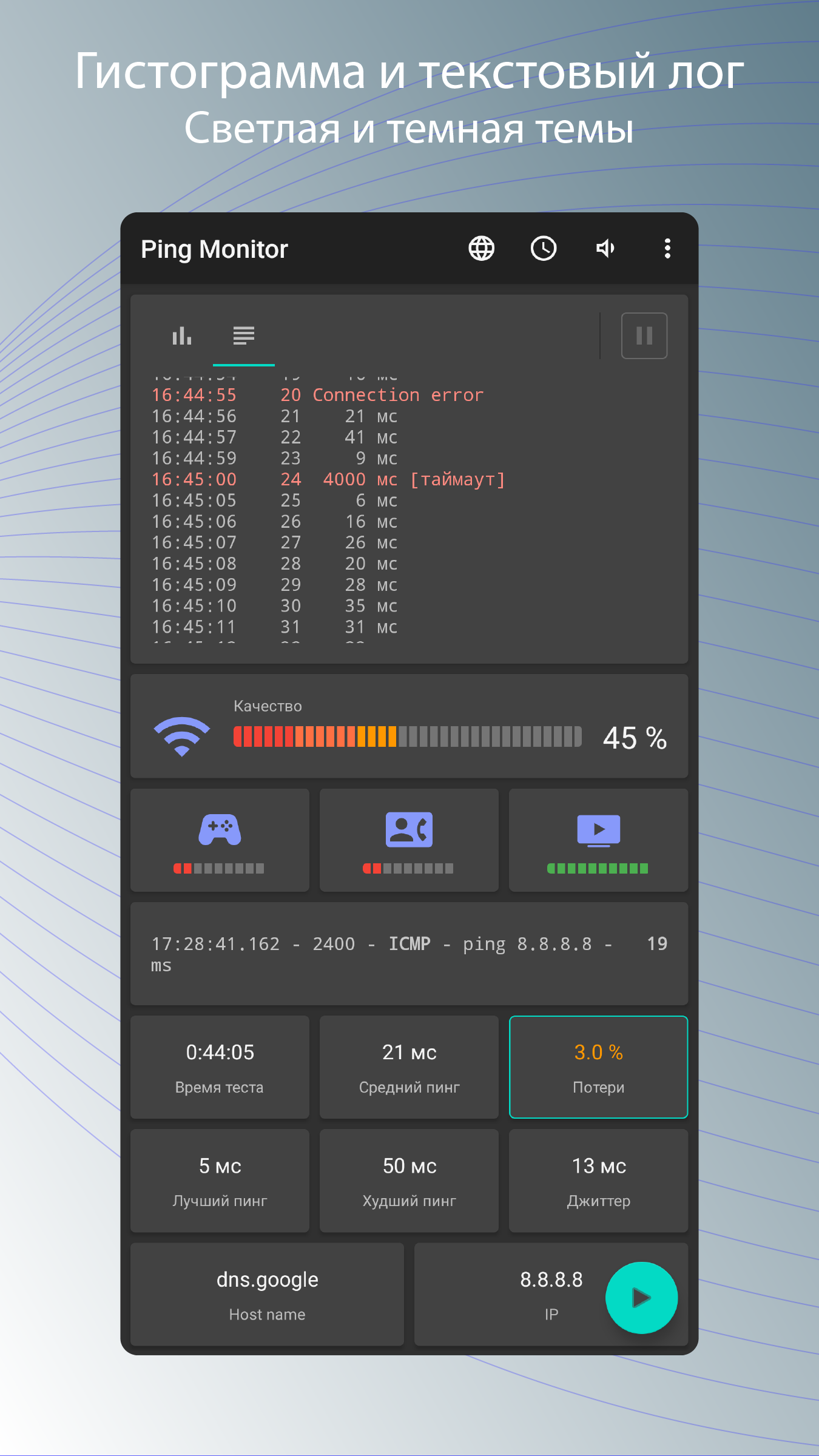This screenshot has width=819, height=1456.
Task: Switch to the histogram chart tab
Action: click(182, 335)
